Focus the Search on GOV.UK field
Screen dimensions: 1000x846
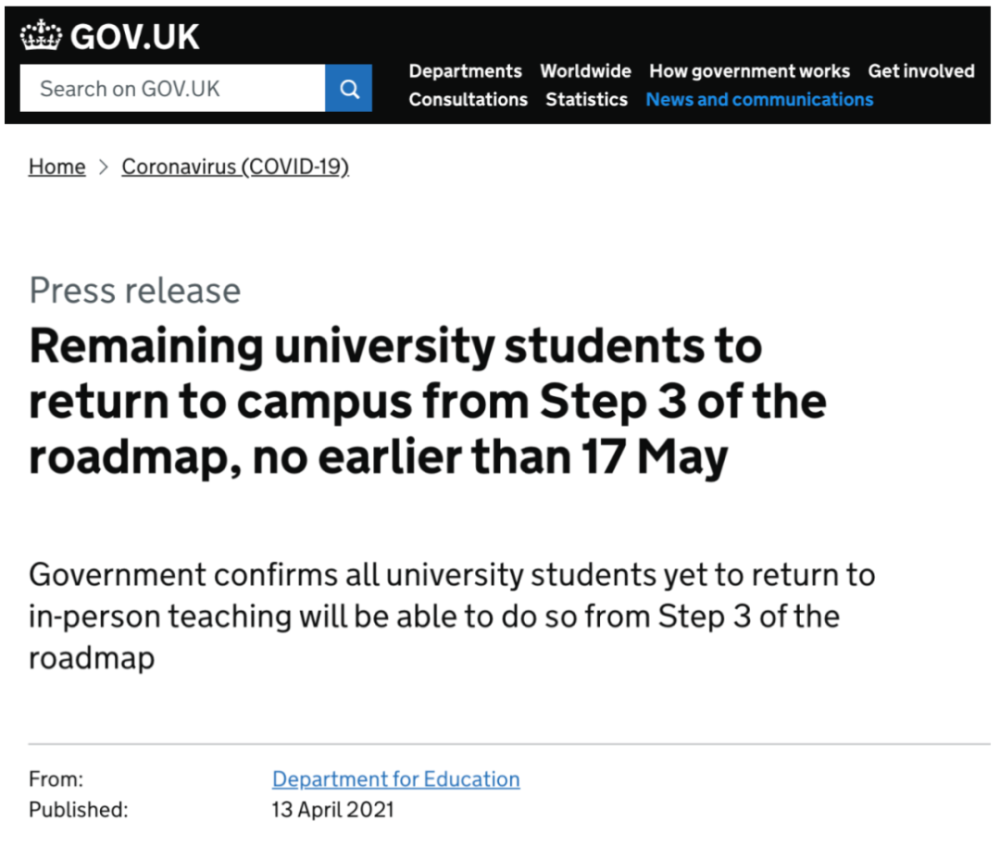pyautogui.click(x=173, y=88)
